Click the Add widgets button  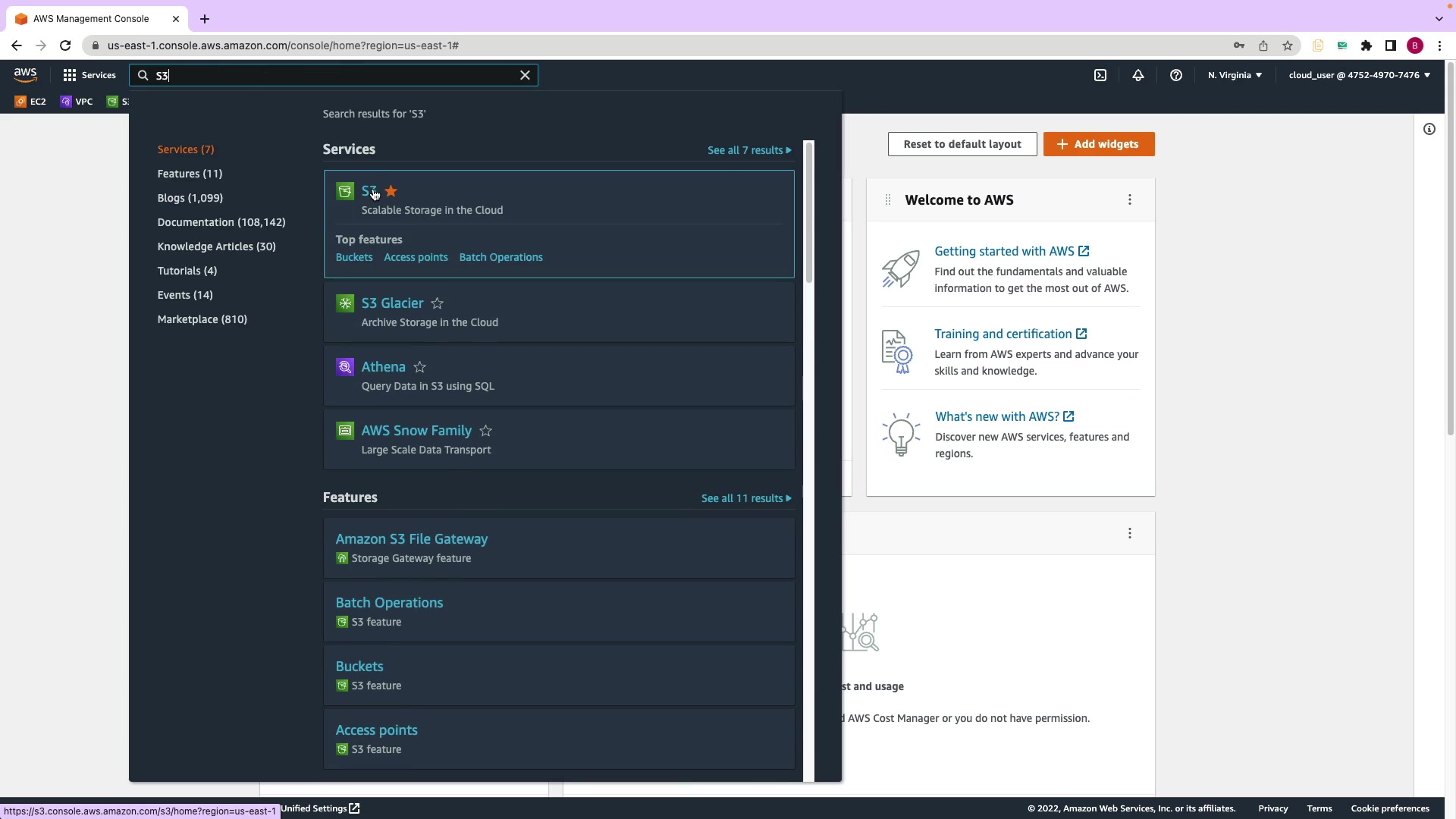tap(1099, 144)
